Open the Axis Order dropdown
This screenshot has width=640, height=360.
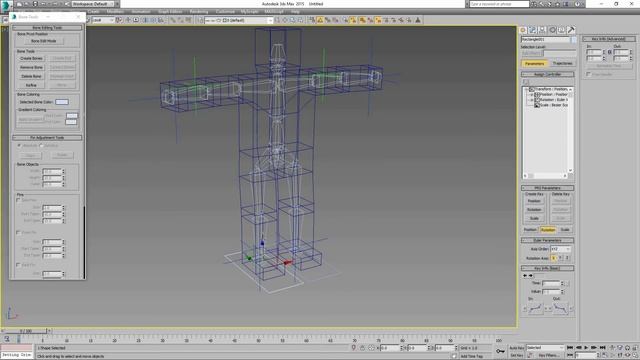pos(560,249)
